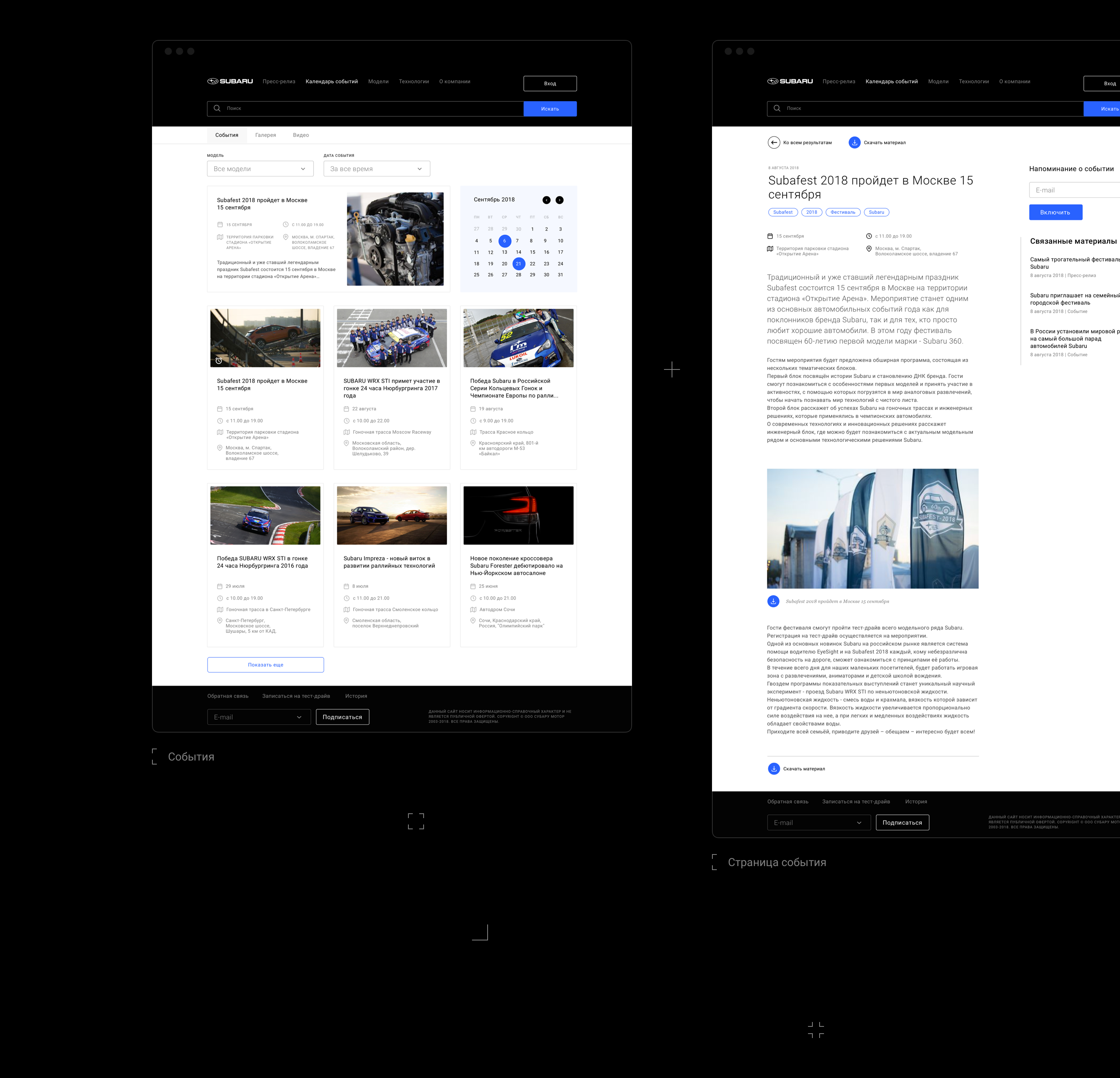Click search field in left window
Image resolution: width=1120 pixels, height=1078 pixels.
pyautogui.click(x=365, y=108)
